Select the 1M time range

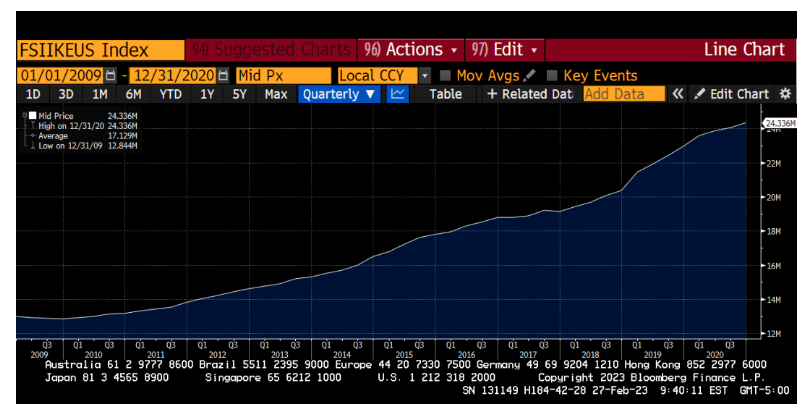(99, 94)
